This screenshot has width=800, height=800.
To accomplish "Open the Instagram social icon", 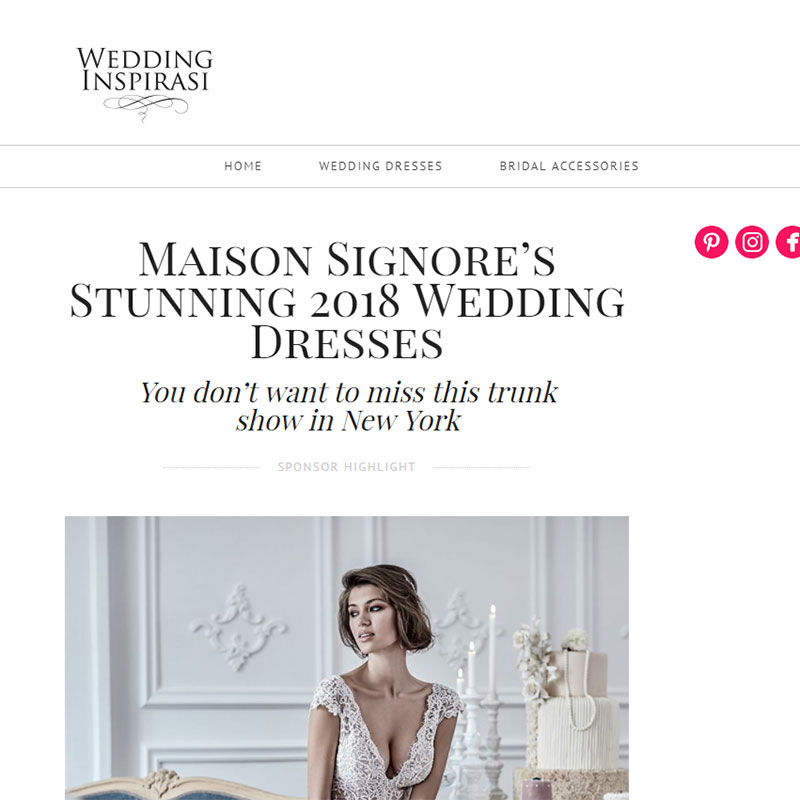I will [752, 241].
